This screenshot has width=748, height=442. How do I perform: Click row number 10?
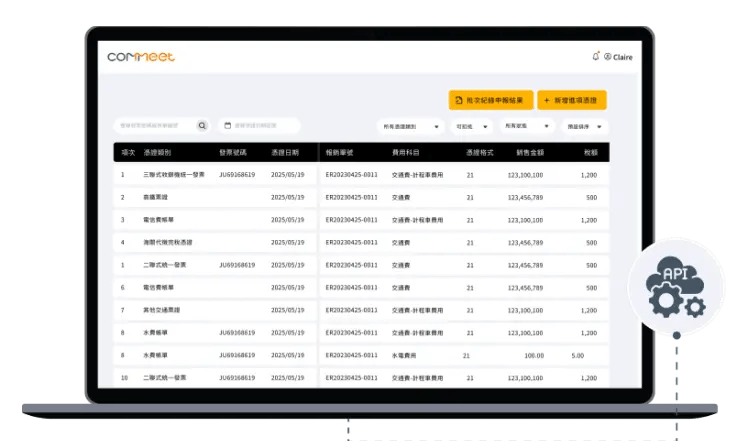[124, 378]
